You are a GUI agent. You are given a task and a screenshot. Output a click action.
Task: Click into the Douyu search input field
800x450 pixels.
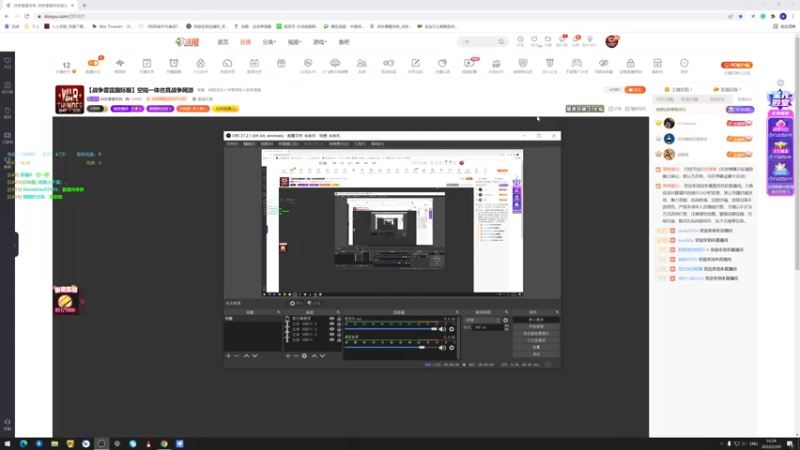click(478, 42)
